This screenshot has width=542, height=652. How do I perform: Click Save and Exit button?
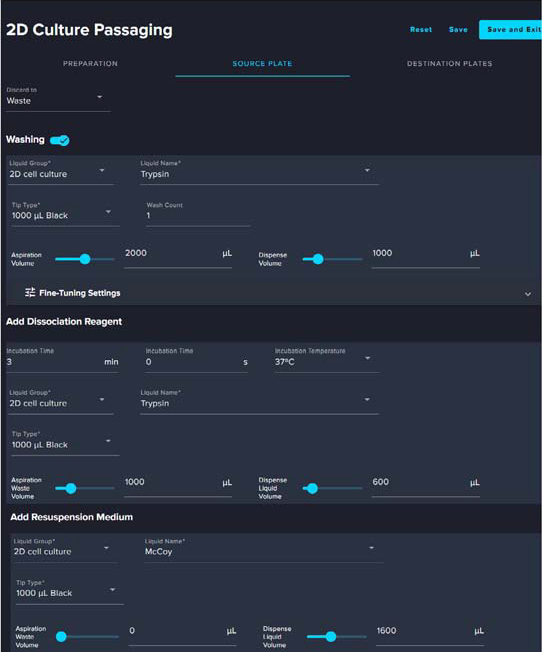pos(511,30)
